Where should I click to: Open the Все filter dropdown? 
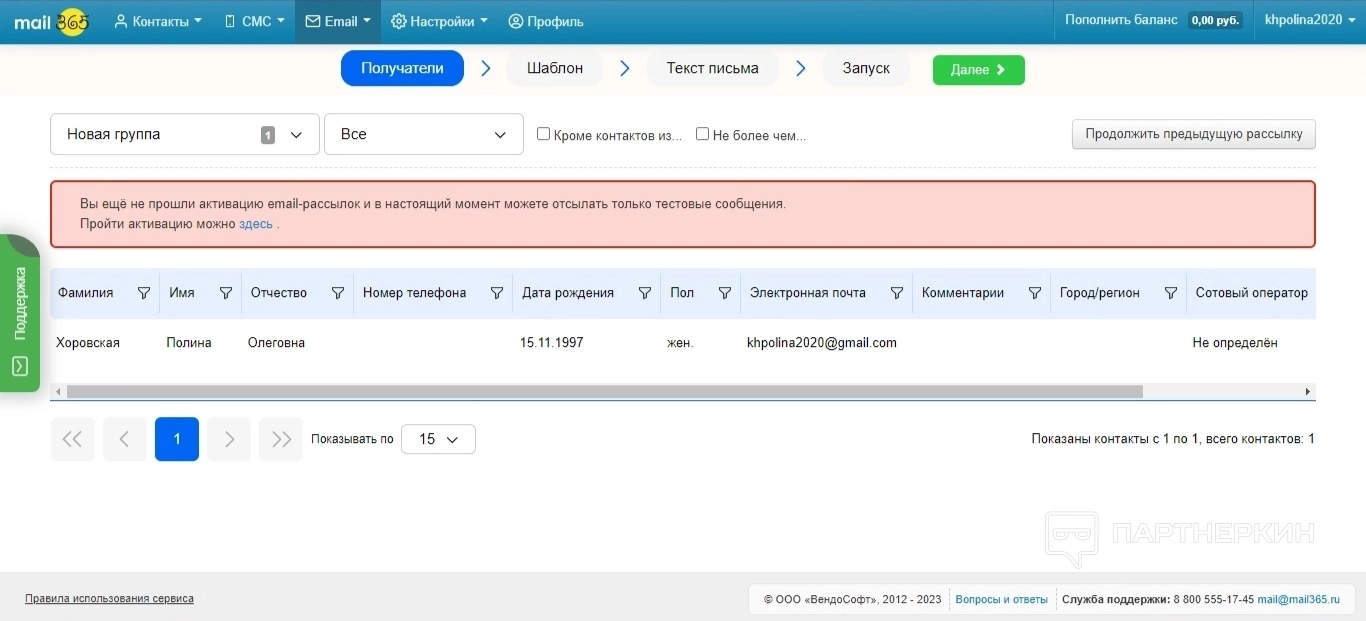click(x=424, y=134)
